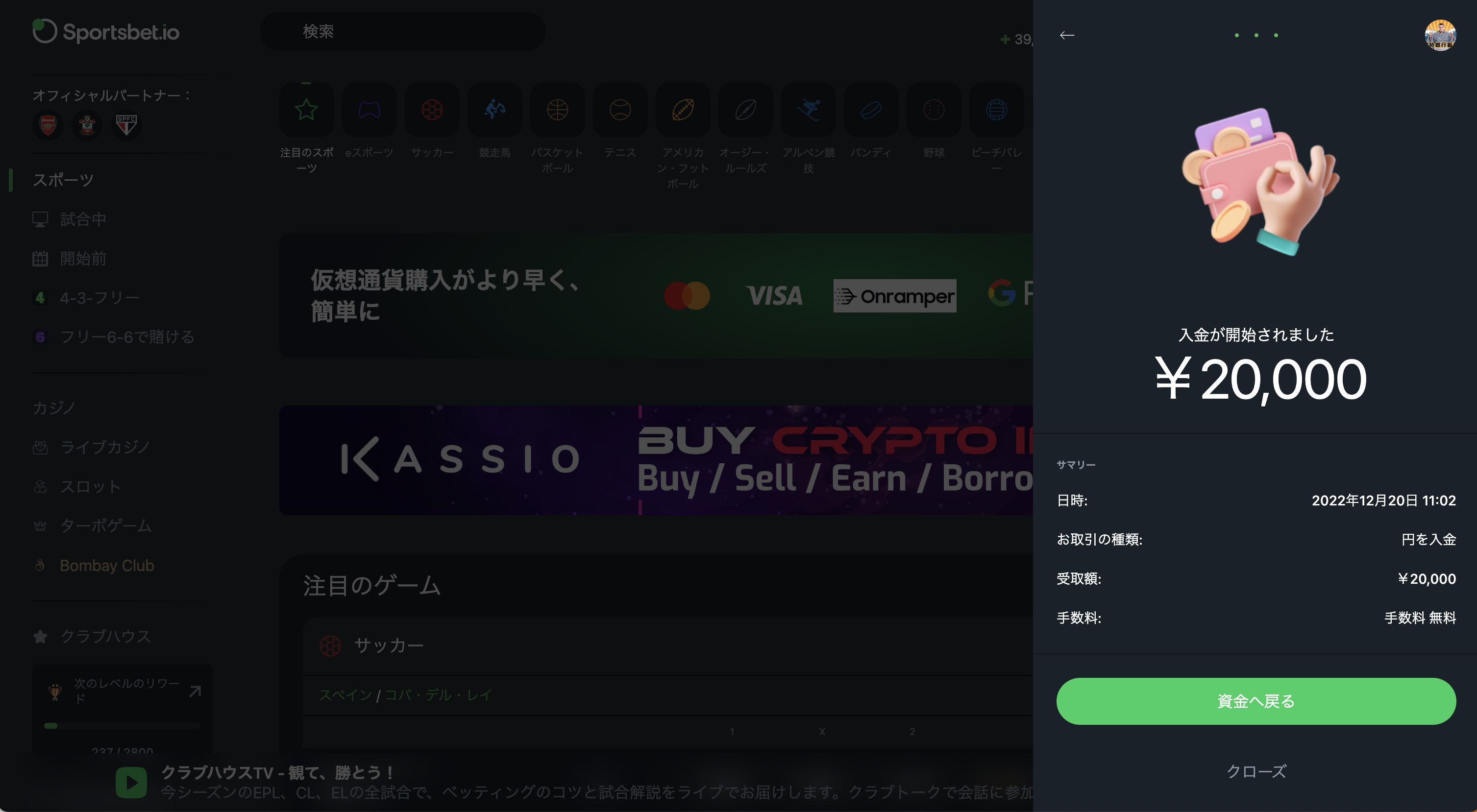Click the 検索 search field
This screenshot has height=812, width=1477.
tap(402, 31)
